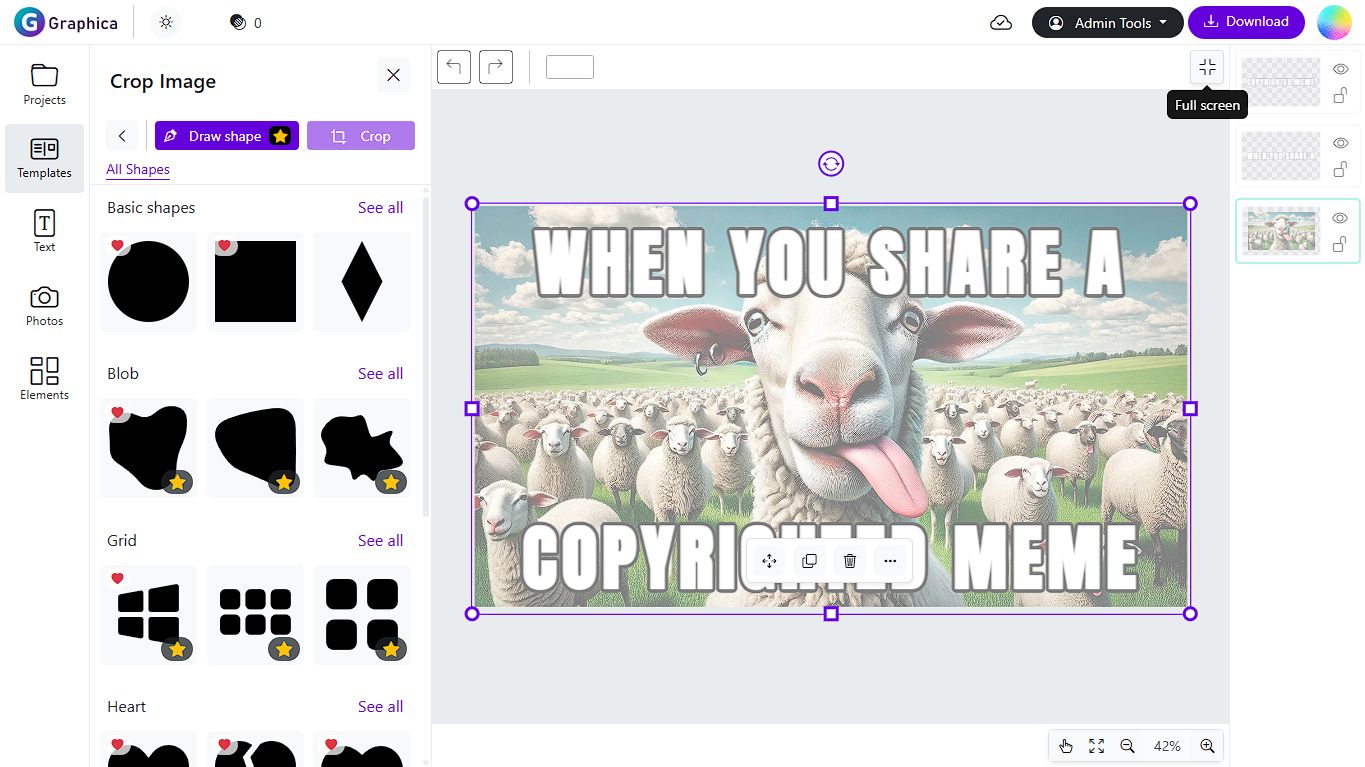See all Grid shapes

click(x=381, y=541)
